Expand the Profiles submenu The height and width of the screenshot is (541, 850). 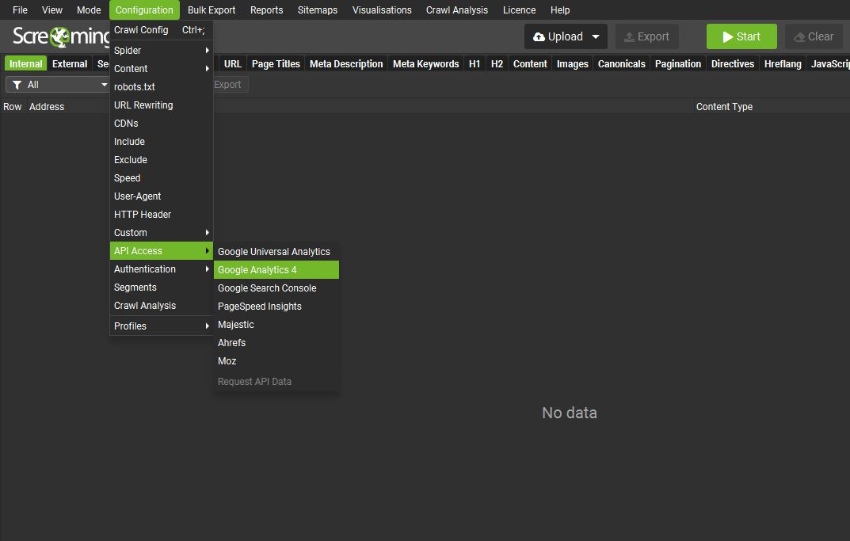pyautogui.click(x=161, y=326)
